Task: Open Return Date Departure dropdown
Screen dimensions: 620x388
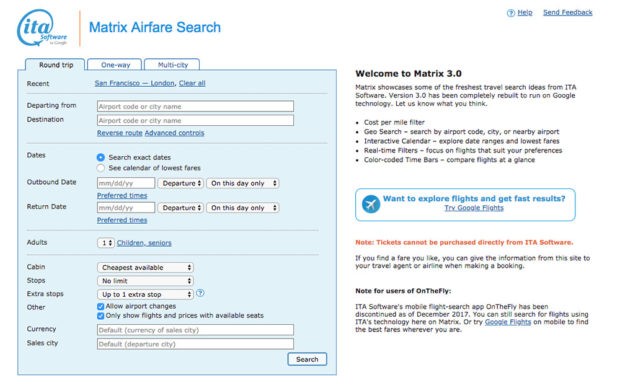Action: (x=181, y=208)
